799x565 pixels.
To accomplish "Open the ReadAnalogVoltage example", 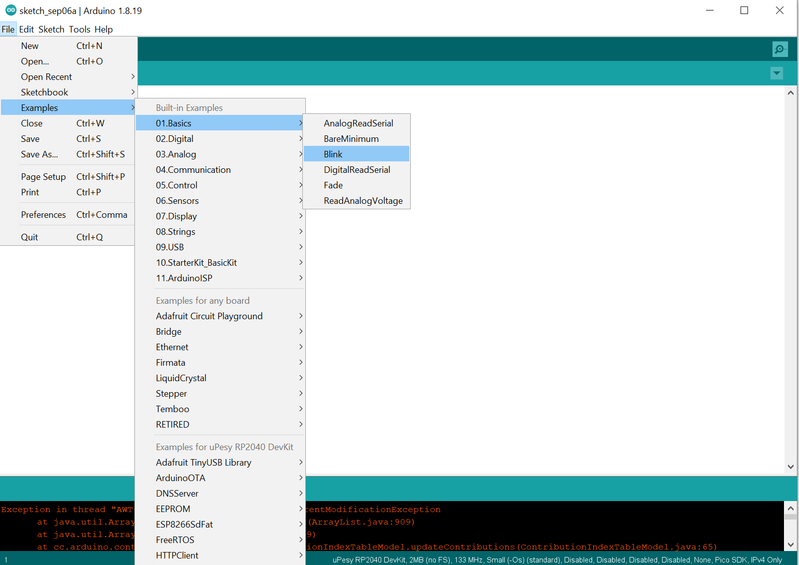I will pyautogui.click(x=357, y=201).
